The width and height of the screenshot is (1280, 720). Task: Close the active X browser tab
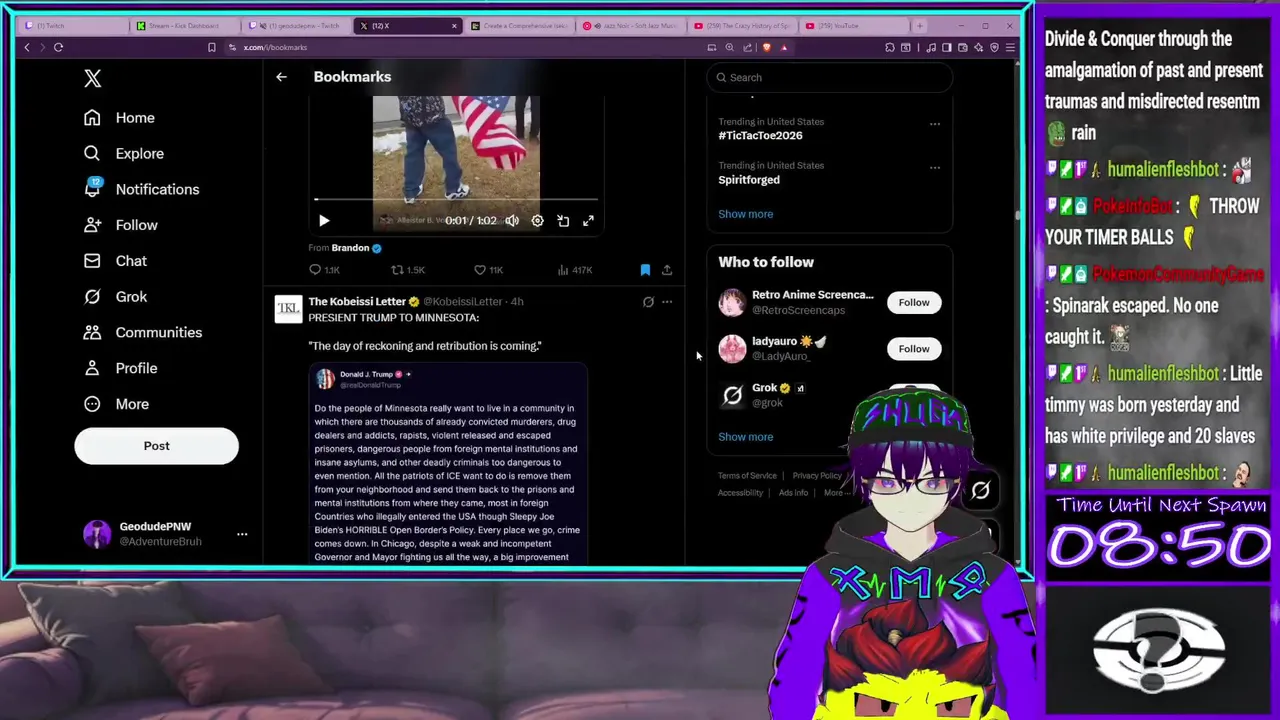(x=454, y=26)
